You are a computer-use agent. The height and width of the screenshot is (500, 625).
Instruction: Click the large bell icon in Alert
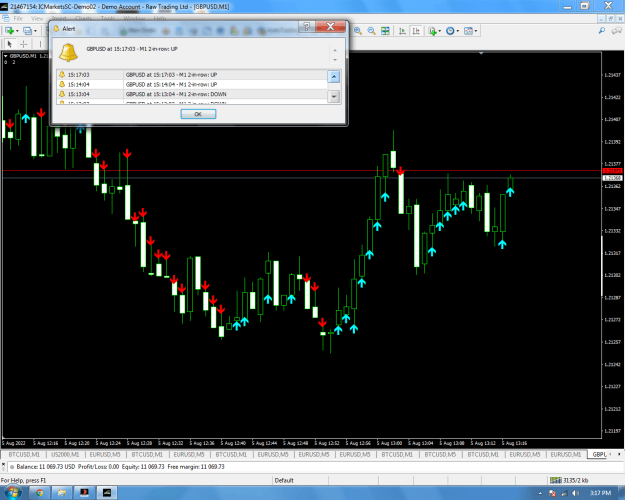(x=68, y=53)
